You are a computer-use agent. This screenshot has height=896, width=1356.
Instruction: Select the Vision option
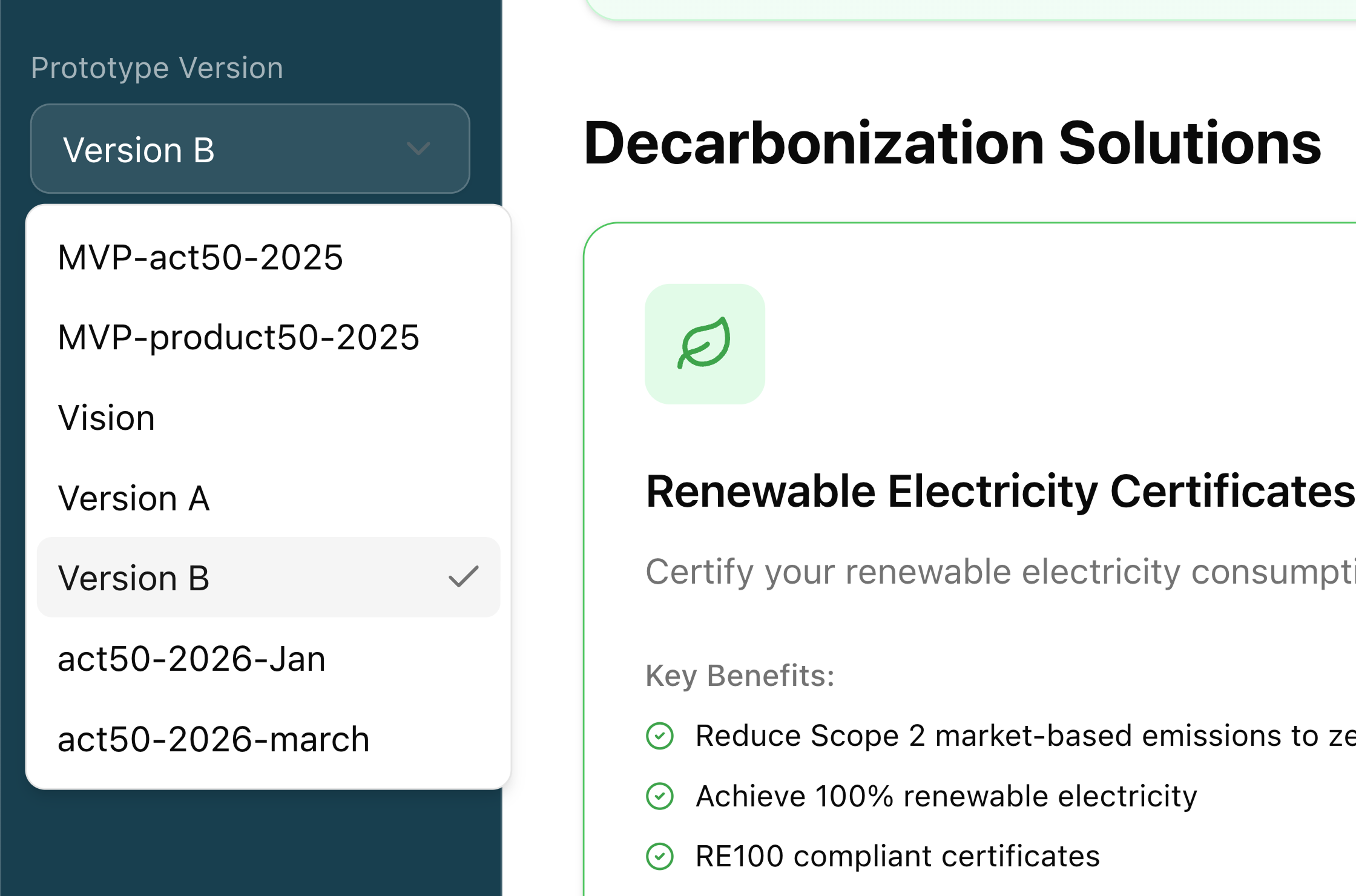tap(268, 418)
